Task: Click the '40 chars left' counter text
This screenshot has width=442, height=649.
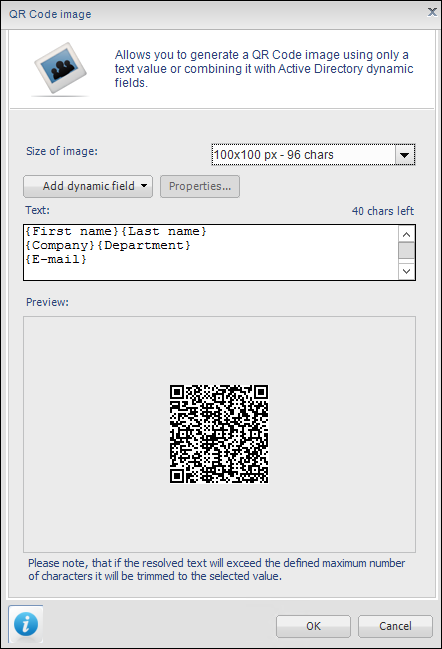Action: [x=383, y=211]
